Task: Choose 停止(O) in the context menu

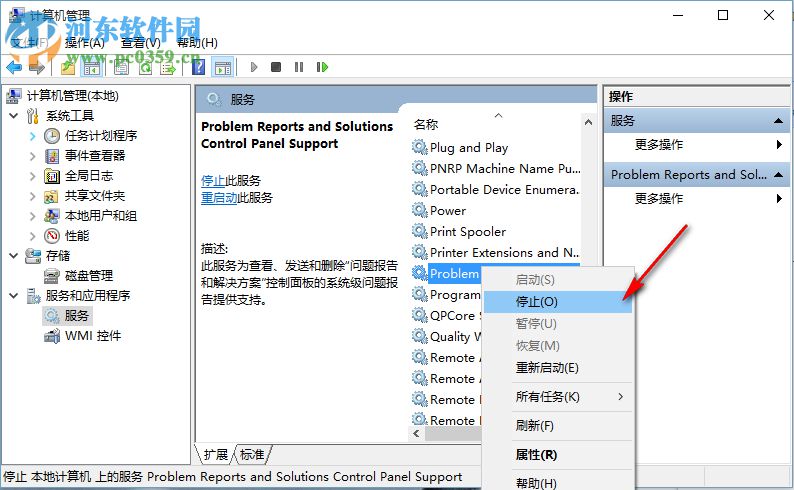Action: (x=558, y=302)
